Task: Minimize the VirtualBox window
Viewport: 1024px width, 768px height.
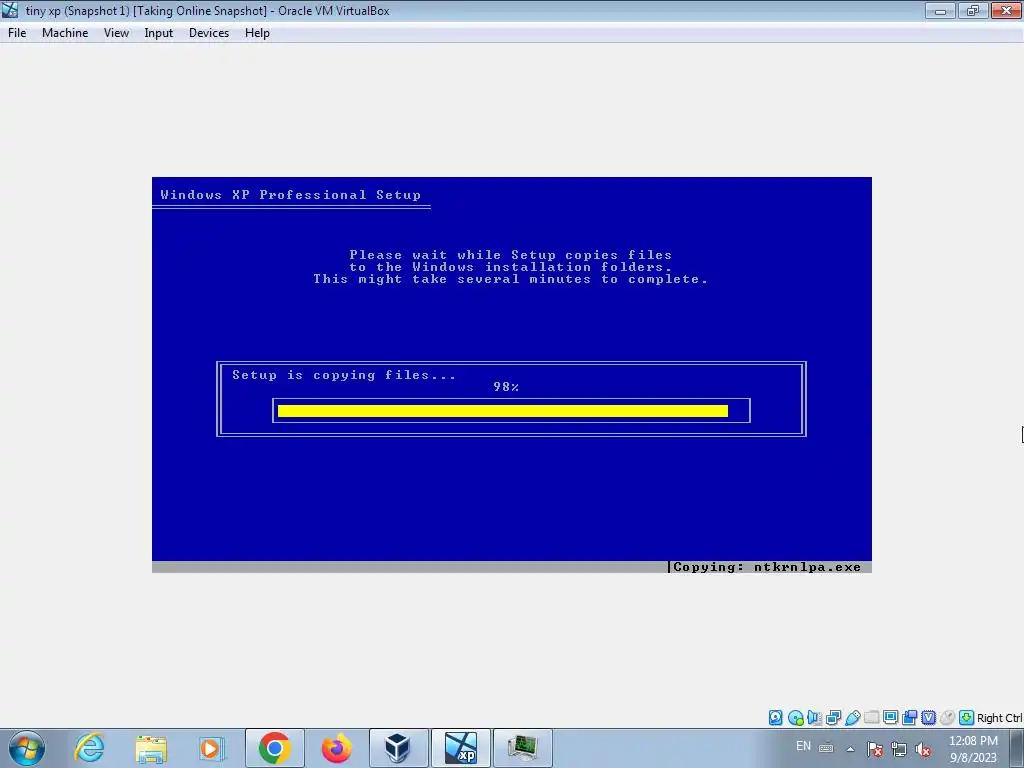Action: click(940, 10)
